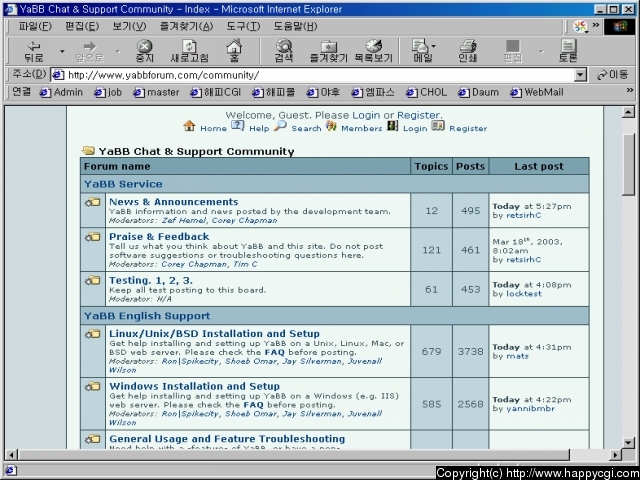The height and width of the screenshot is (480, 640).
Task: Open the Edit button dropdown arrow
Action: point(541,51)
